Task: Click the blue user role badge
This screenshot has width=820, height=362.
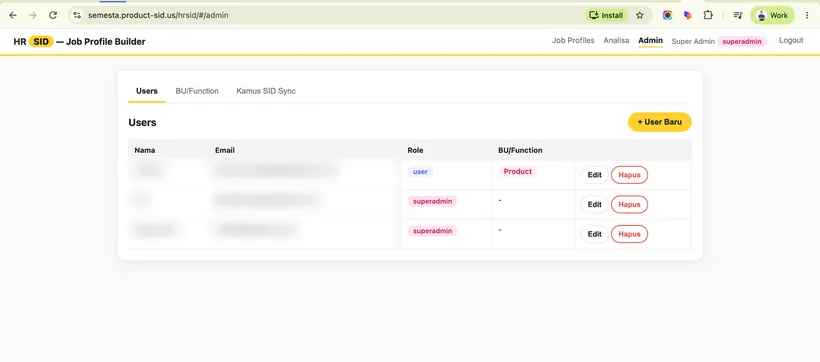Action: 420,172
